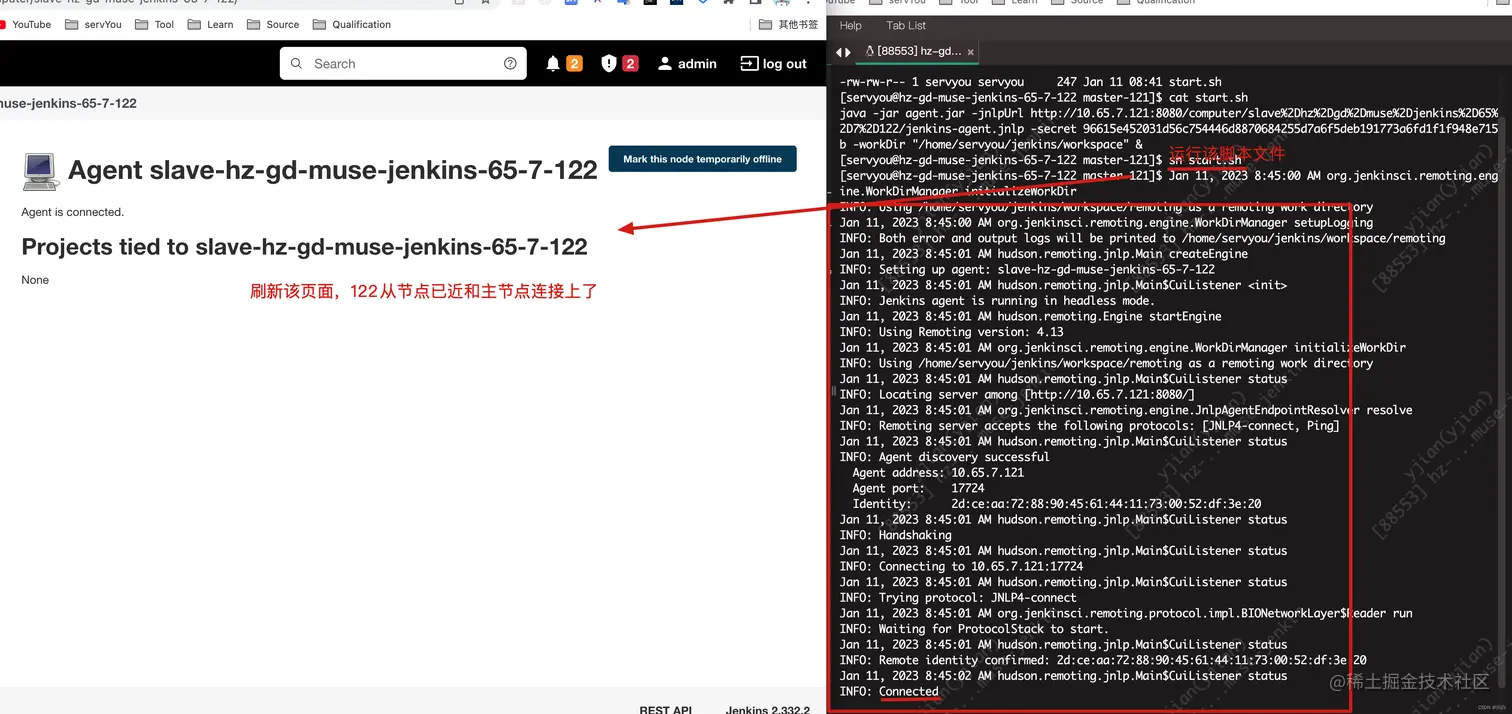Click the log out icon in Jenkins header
The height and width of the screenshot is (714, 1512).
pos(749,64)
